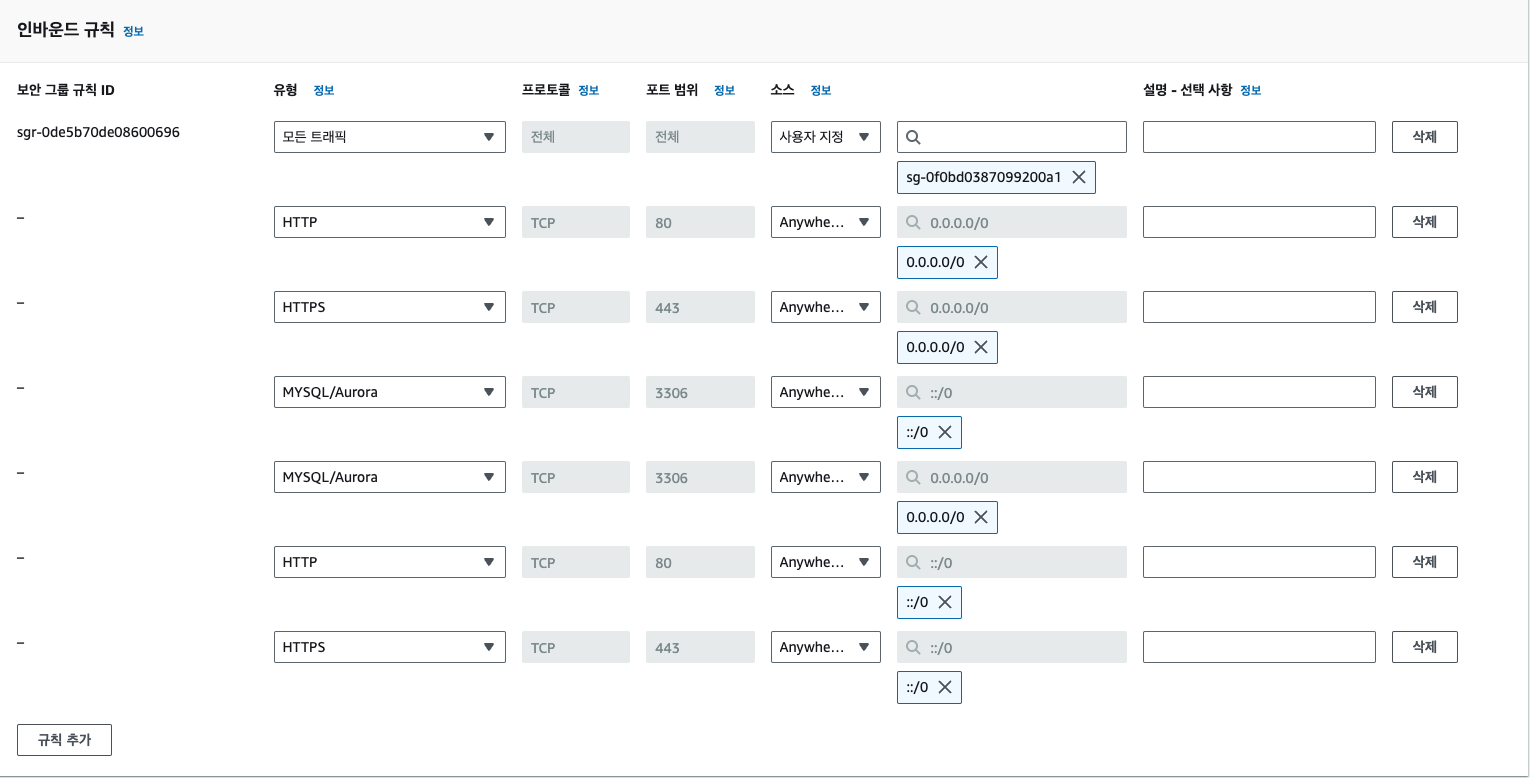Screen dimensions: 1530x778
Task: Expand type dropdown for MYSQL/Aurora ::/0 rule
Action: [x=389, y=392]
